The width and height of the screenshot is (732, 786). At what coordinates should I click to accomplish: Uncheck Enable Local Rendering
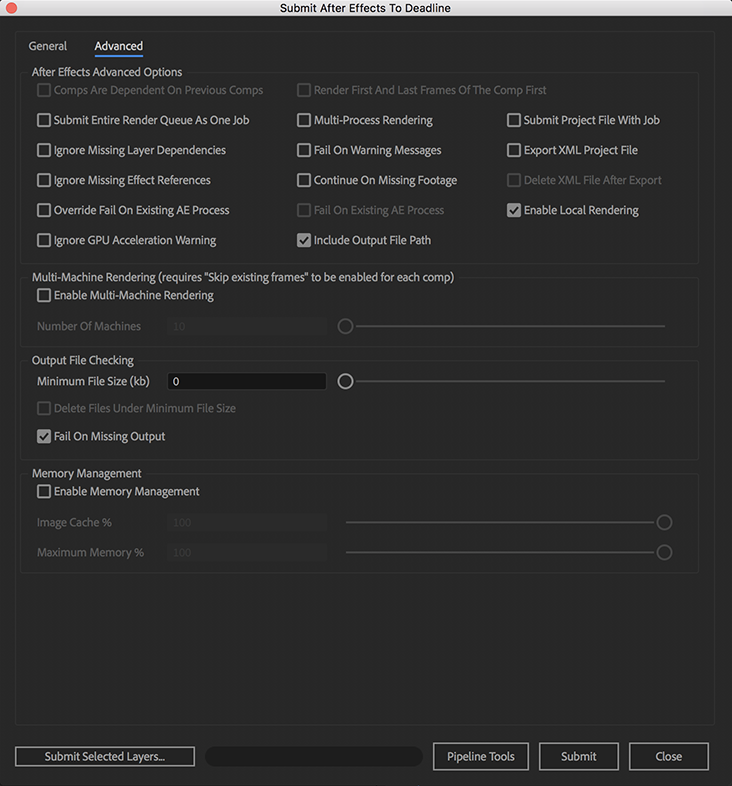click(x=514, y=210)
